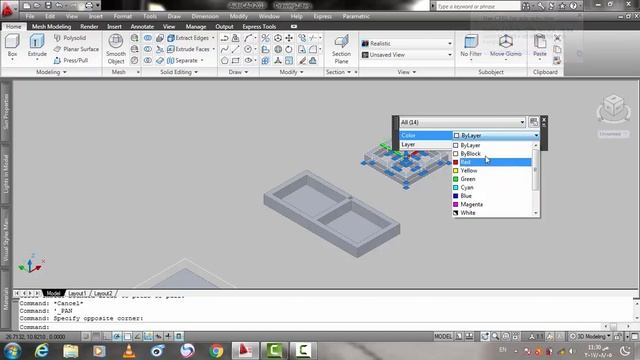
Task: Pick Green from the color list
Action: 492,179
